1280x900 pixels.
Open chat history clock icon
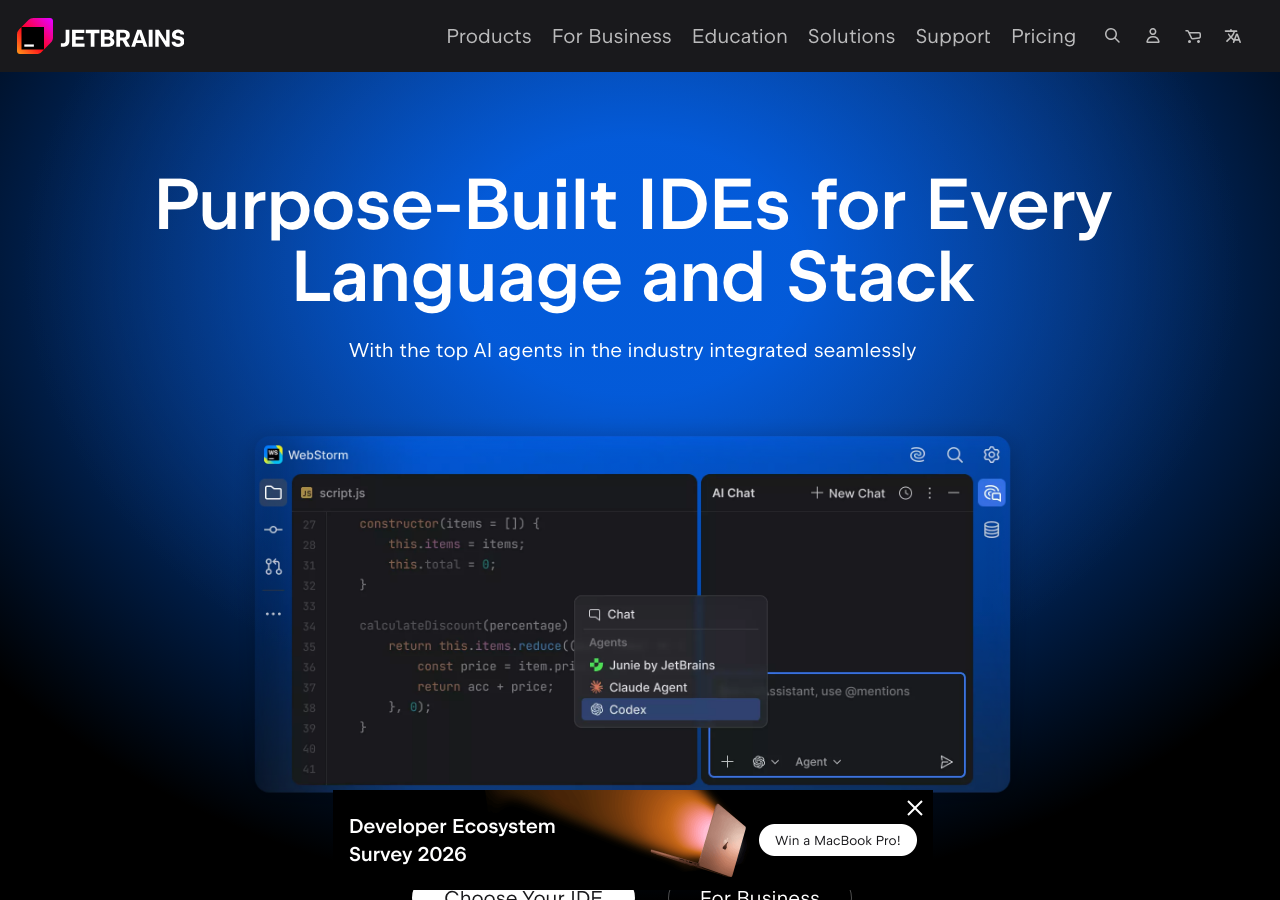905,493
